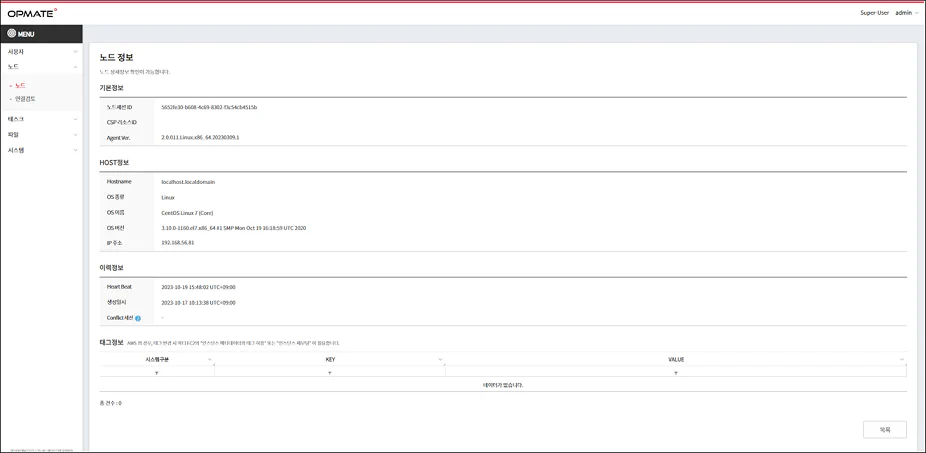The width and height of the screenshot is (926, 453).
Task: Click the info icon next to Conflict 세션
Action: click(x=138, y=318)
